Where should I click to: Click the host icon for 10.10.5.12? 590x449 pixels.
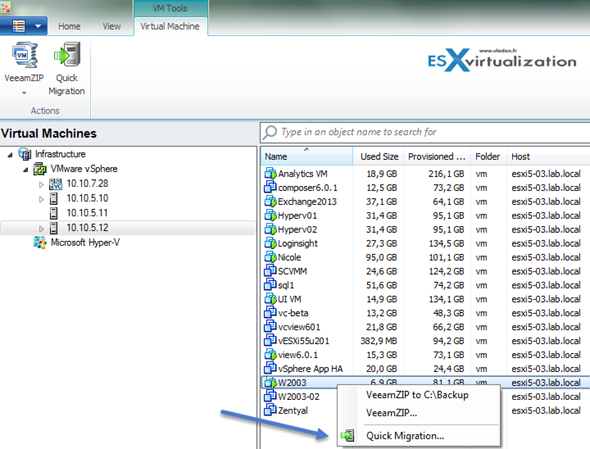54,228
